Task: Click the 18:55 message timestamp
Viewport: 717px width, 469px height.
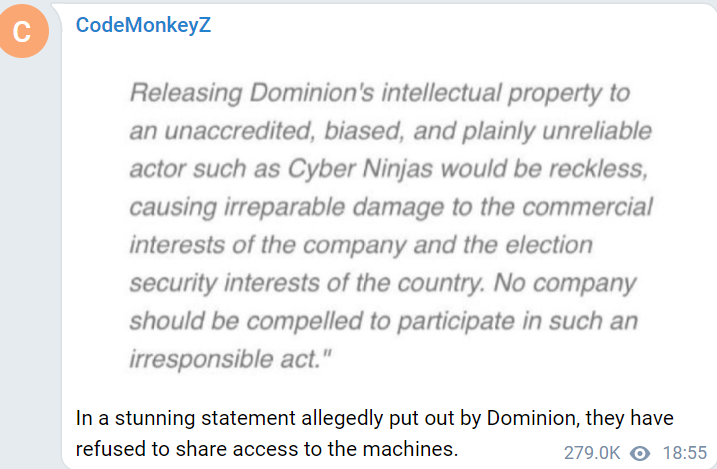Action: 685,453
